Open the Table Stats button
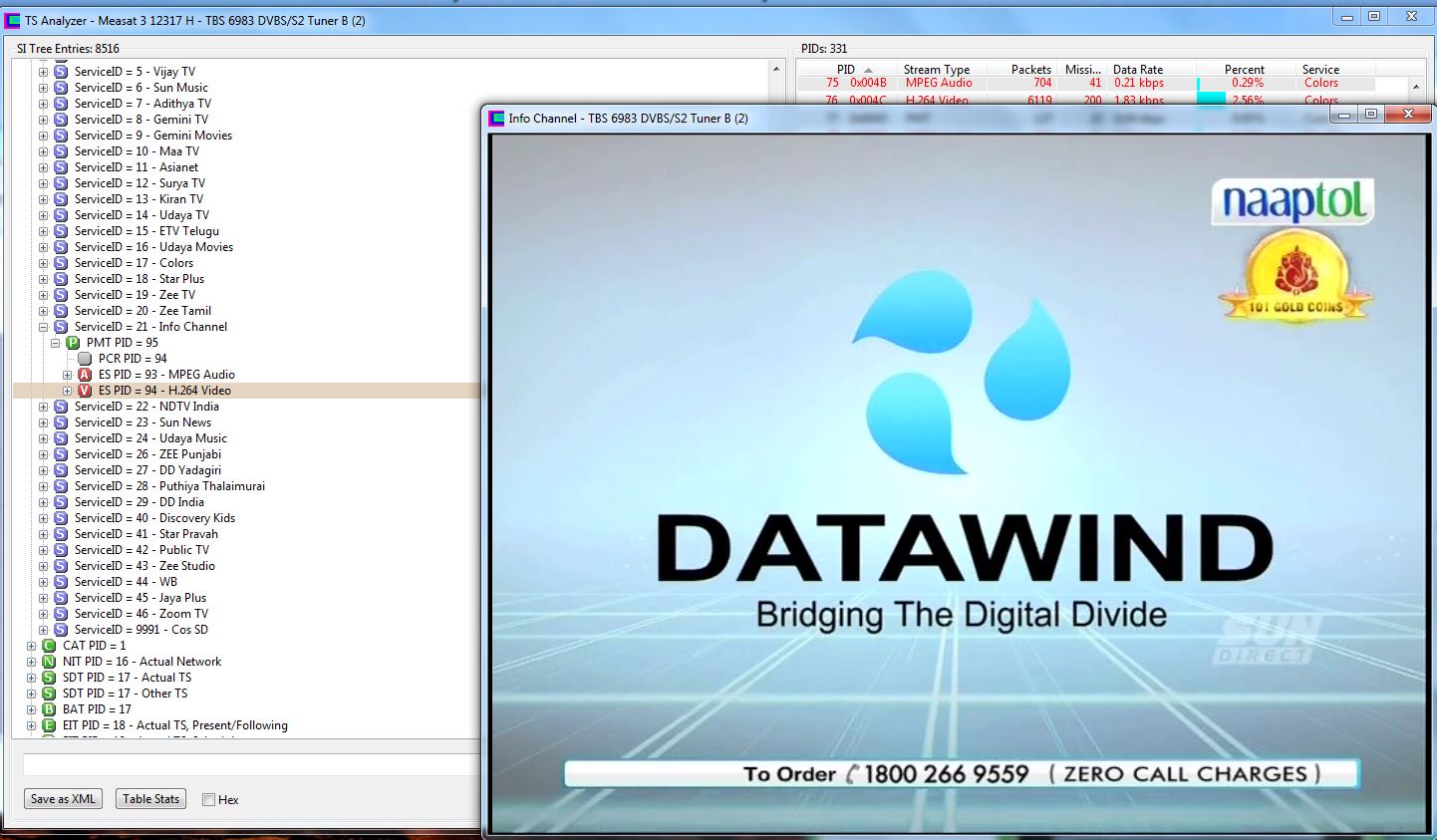The width and height of the screenshot is (1437, 840). 151,799
